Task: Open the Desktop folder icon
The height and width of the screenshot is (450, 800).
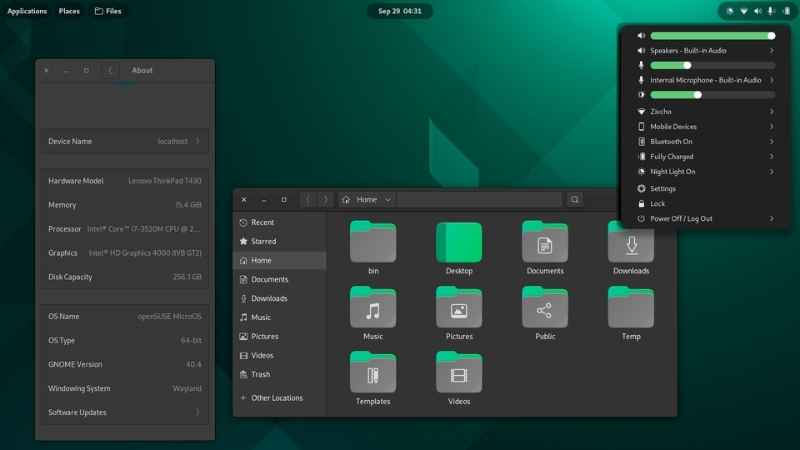Action: [459, 242]
